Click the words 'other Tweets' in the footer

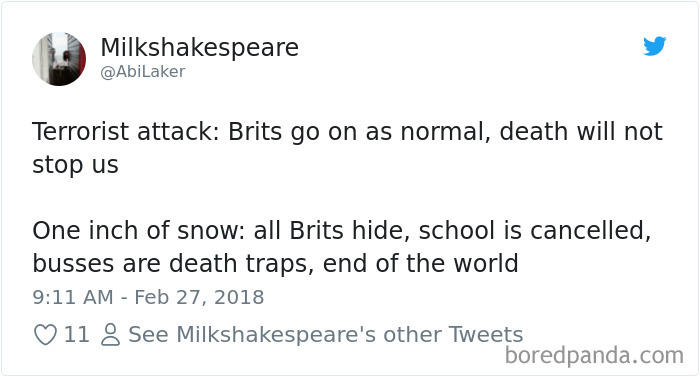tap(453, 335)
